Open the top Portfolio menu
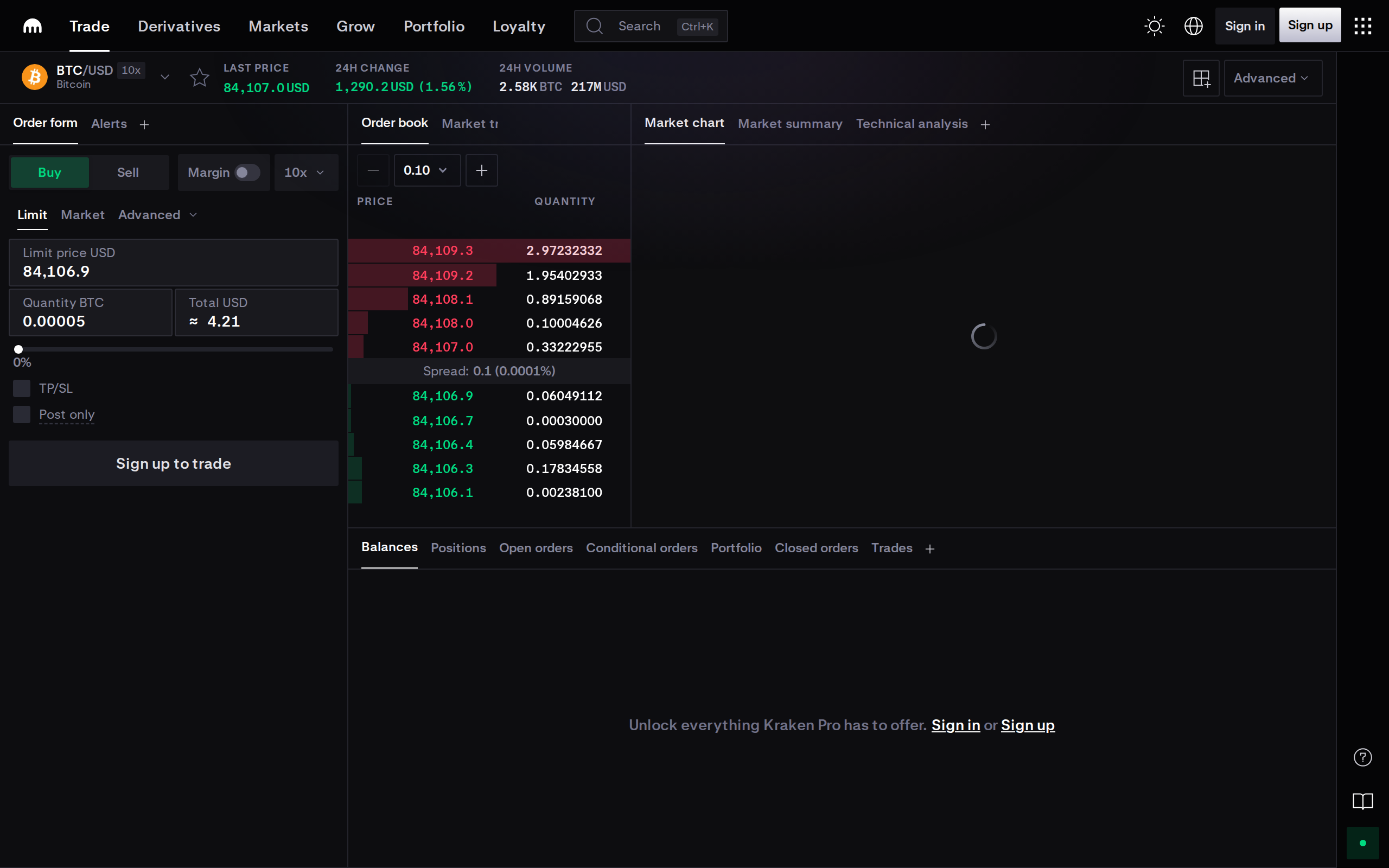1389x868 pixels. (434, 26)
